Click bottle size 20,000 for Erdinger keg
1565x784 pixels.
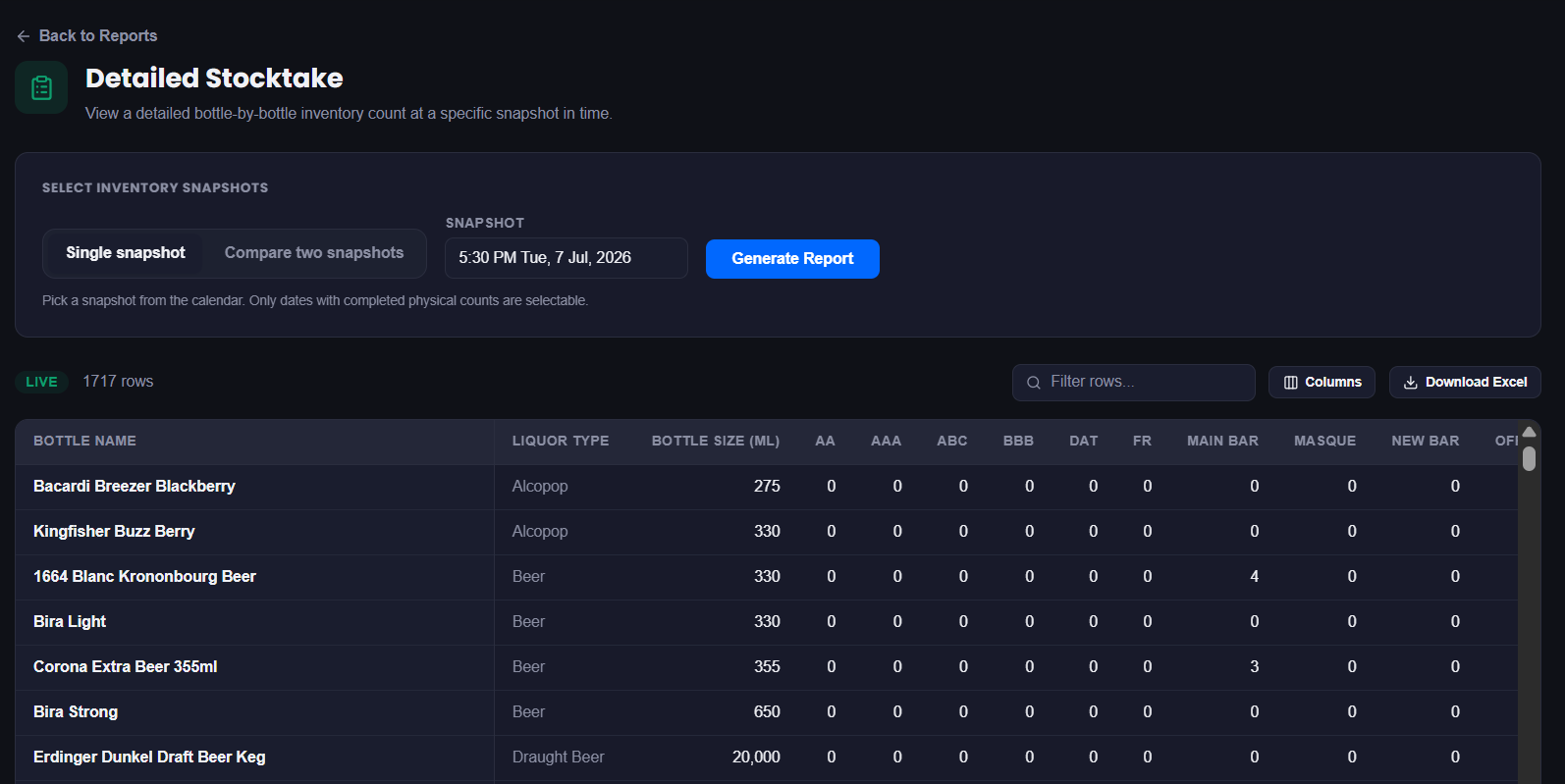pos(756,758)
